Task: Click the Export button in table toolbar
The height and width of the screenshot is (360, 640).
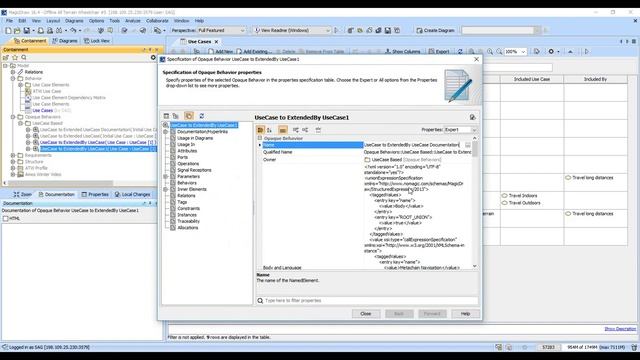Action: (x=439, y=52)
